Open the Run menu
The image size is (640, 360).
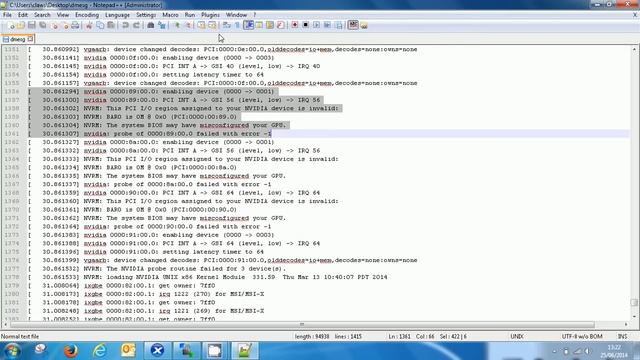click(x=190, y=15)
